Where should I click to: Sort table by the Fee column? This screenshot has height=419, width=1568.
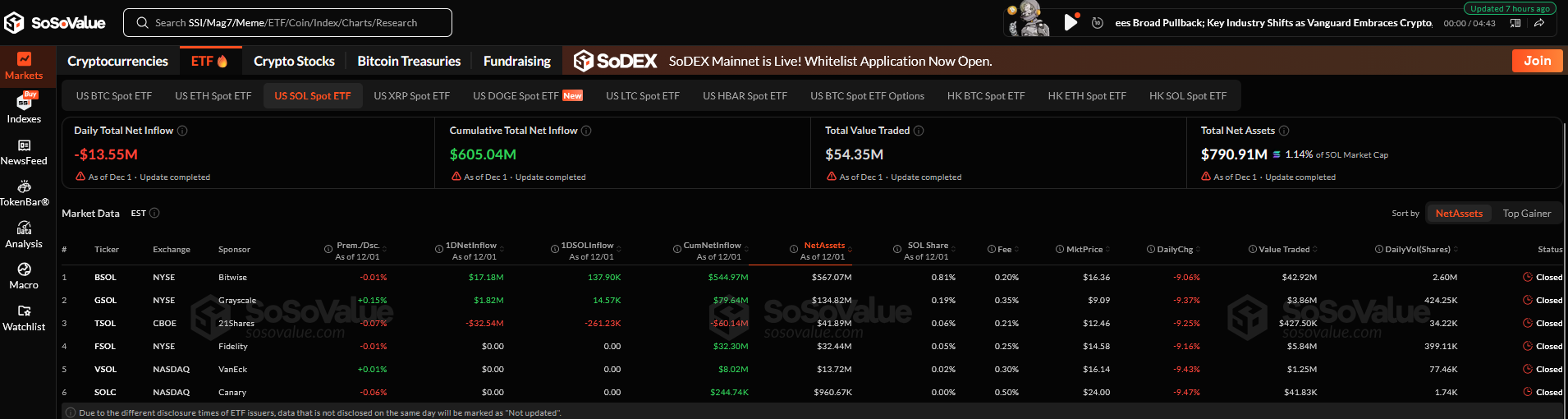1004,250
